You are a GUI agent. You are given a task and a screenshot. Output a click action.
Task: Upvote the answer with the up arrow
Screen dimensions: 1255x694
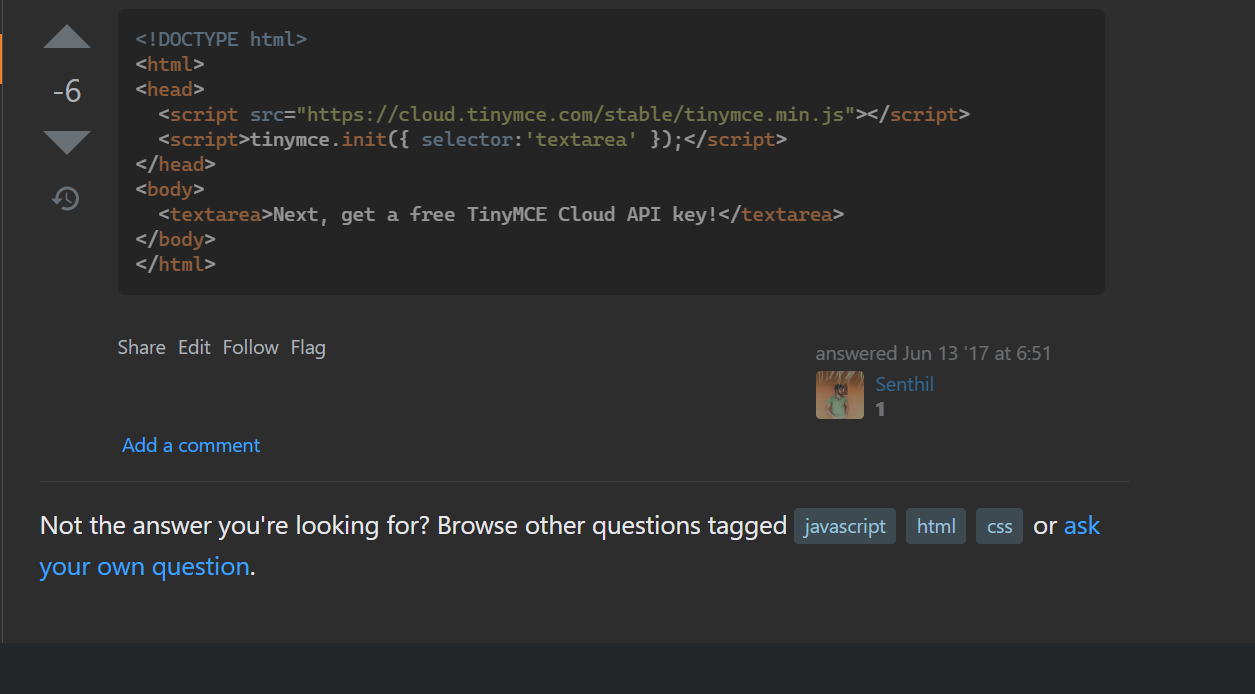point(67,38)
